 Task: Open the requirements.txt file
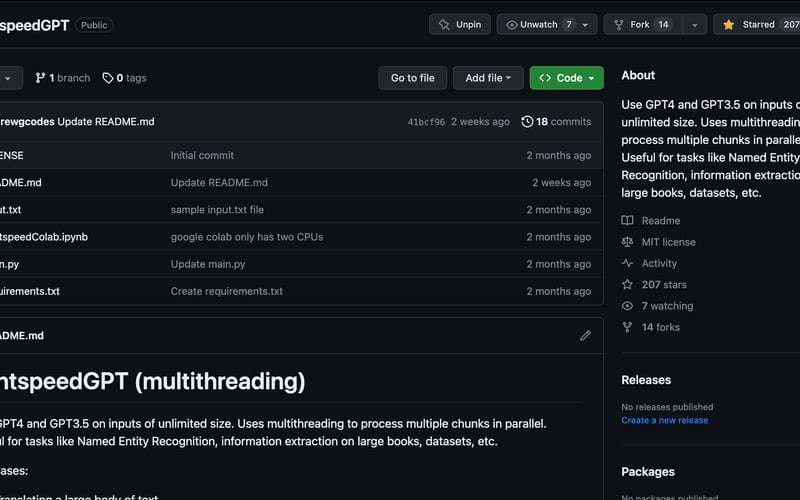pos(30,291)
